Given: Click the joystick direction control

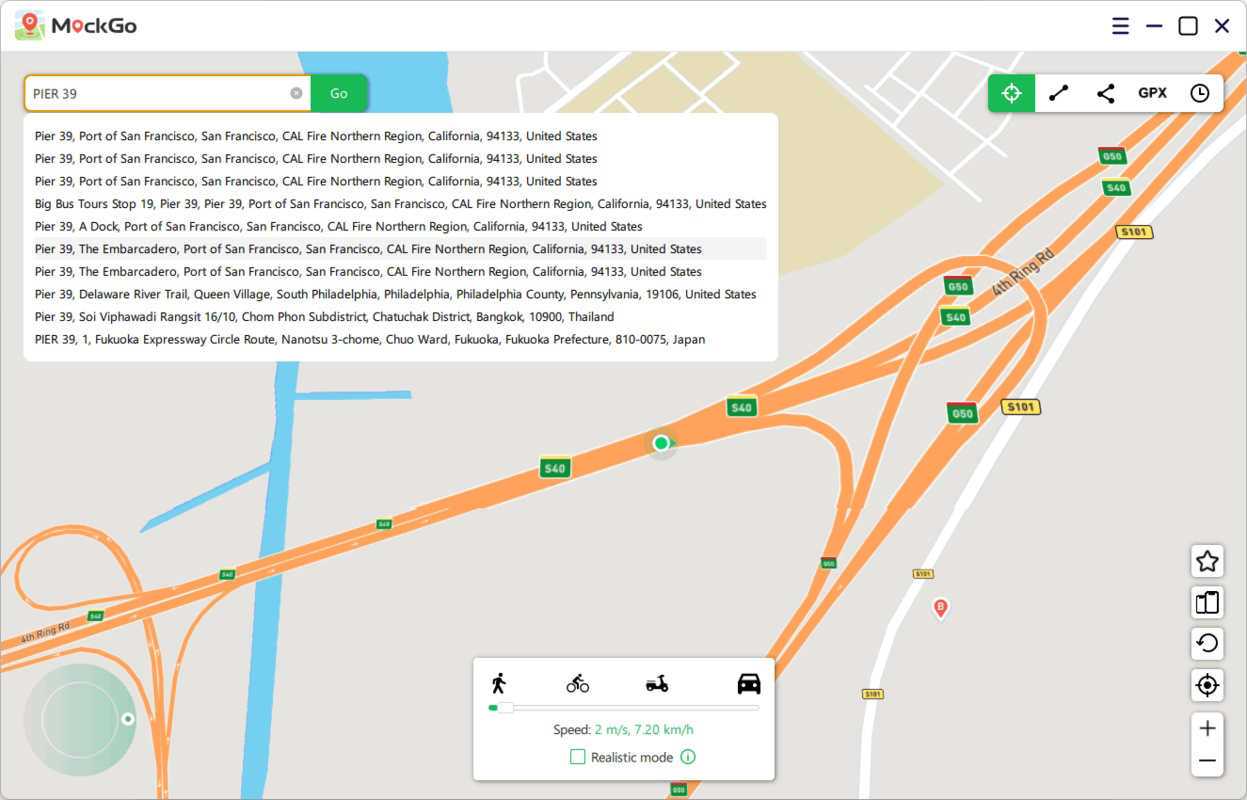Looking at the screenshot, I should point(80,719).
